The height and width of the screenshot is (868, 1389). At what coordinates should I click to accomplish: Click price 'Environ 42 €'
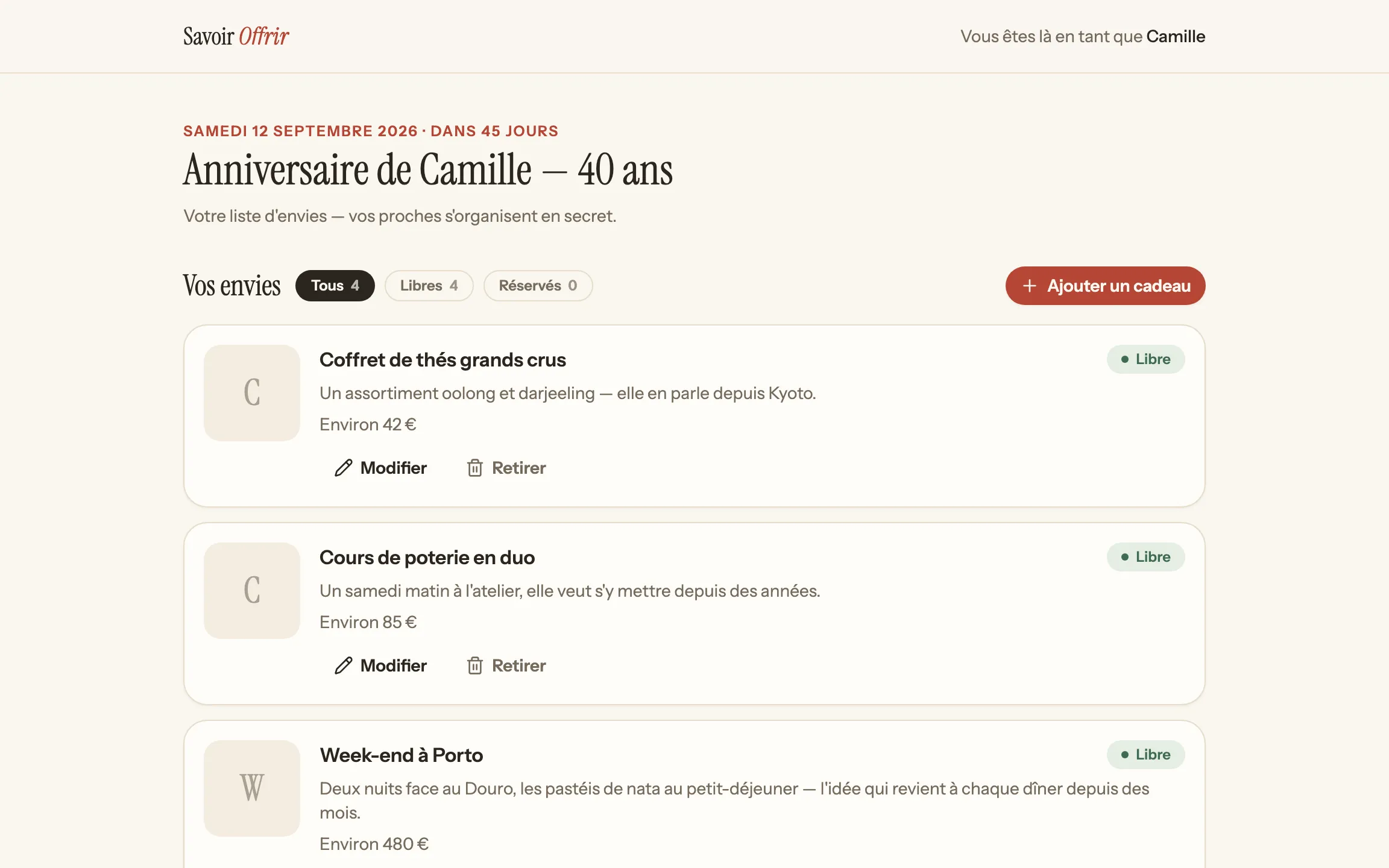pos(368,424)
